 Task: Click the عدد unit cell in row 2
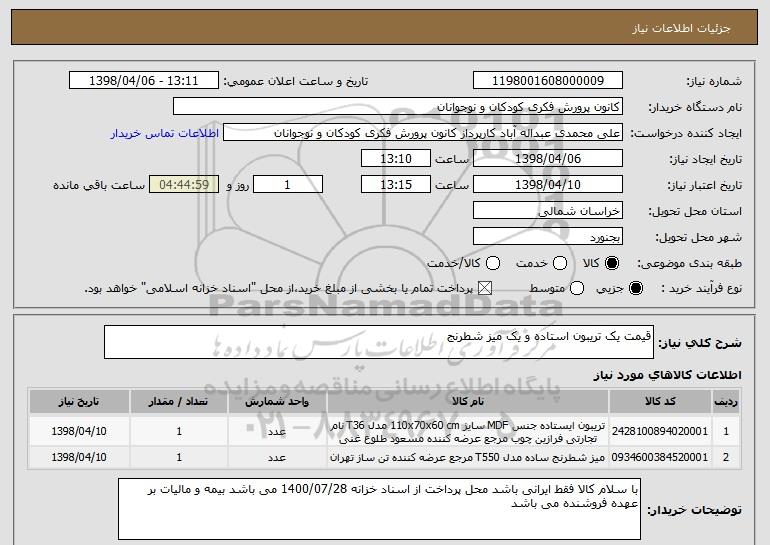coord(277,458)
